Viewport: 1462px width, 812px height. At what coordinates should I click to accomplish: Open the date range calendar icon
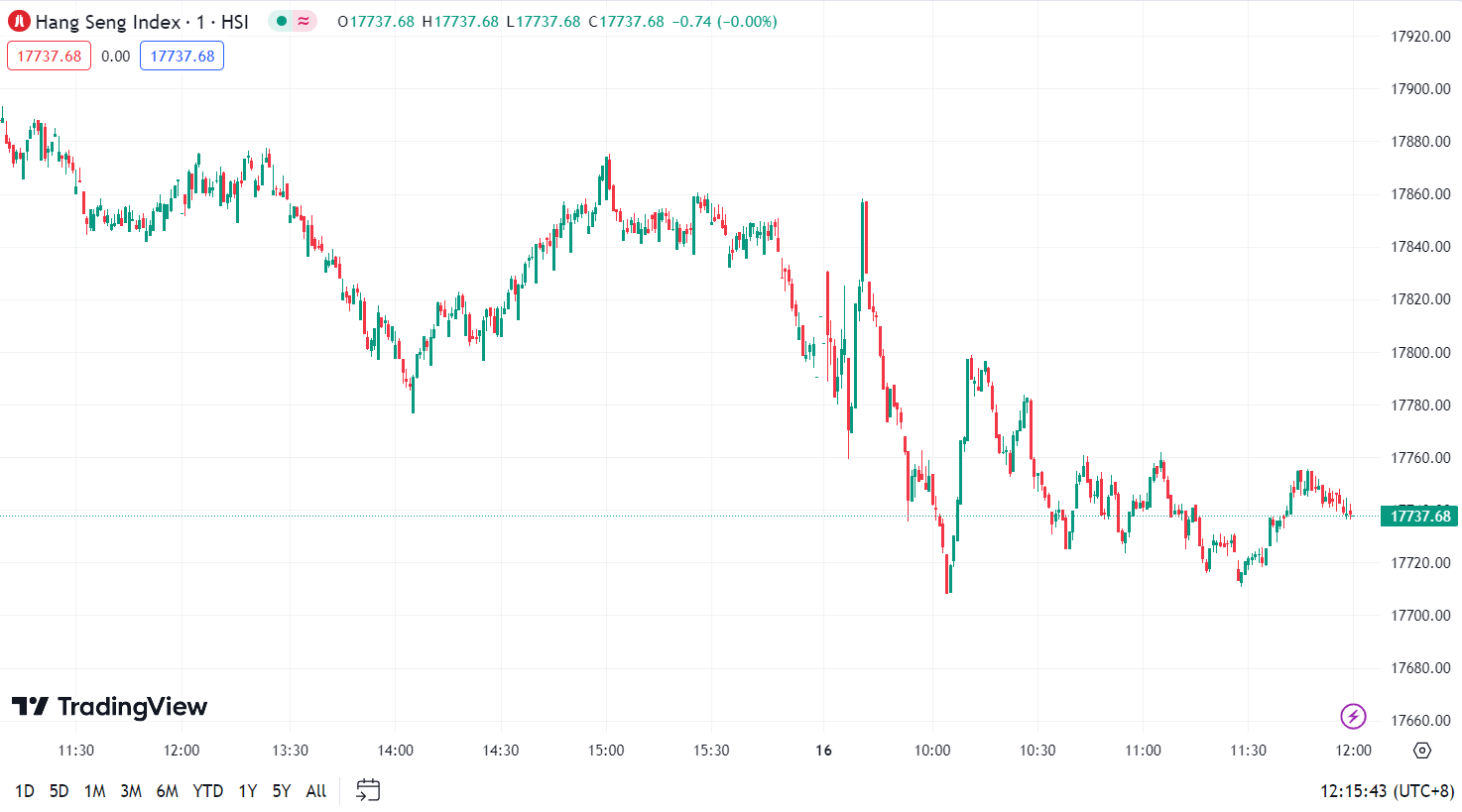368,790
